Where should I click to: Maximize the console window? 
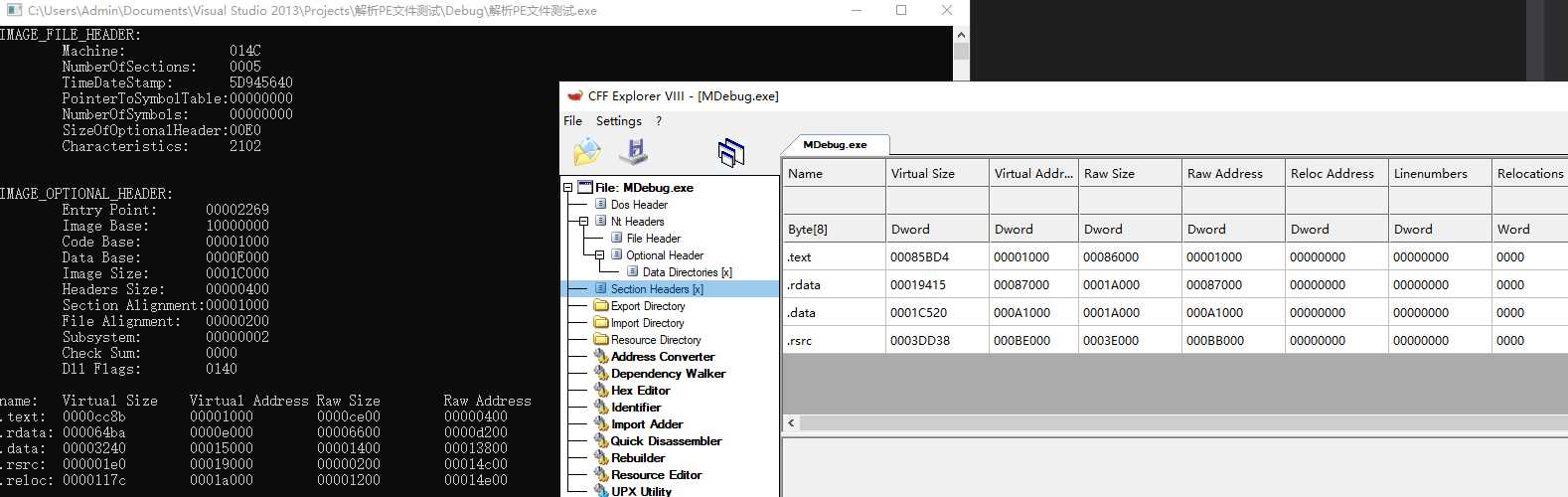(x=901, y=11)
